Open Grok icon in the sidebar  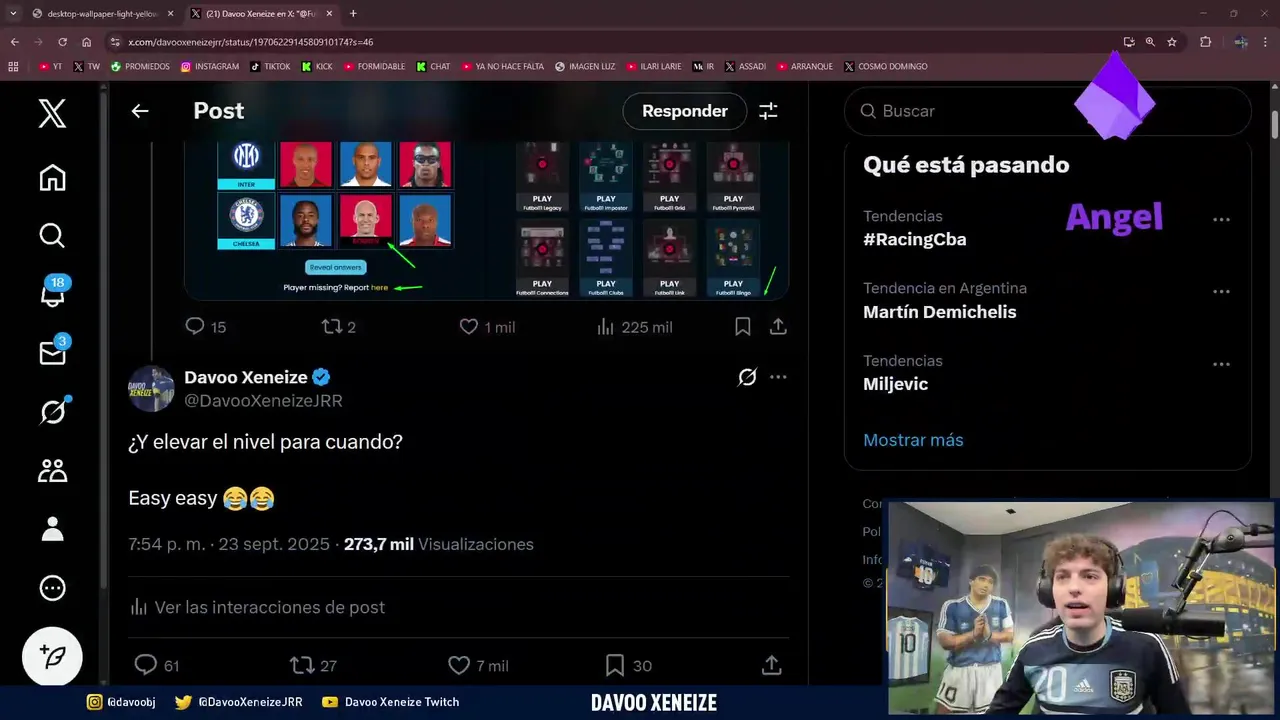(52, 411)
